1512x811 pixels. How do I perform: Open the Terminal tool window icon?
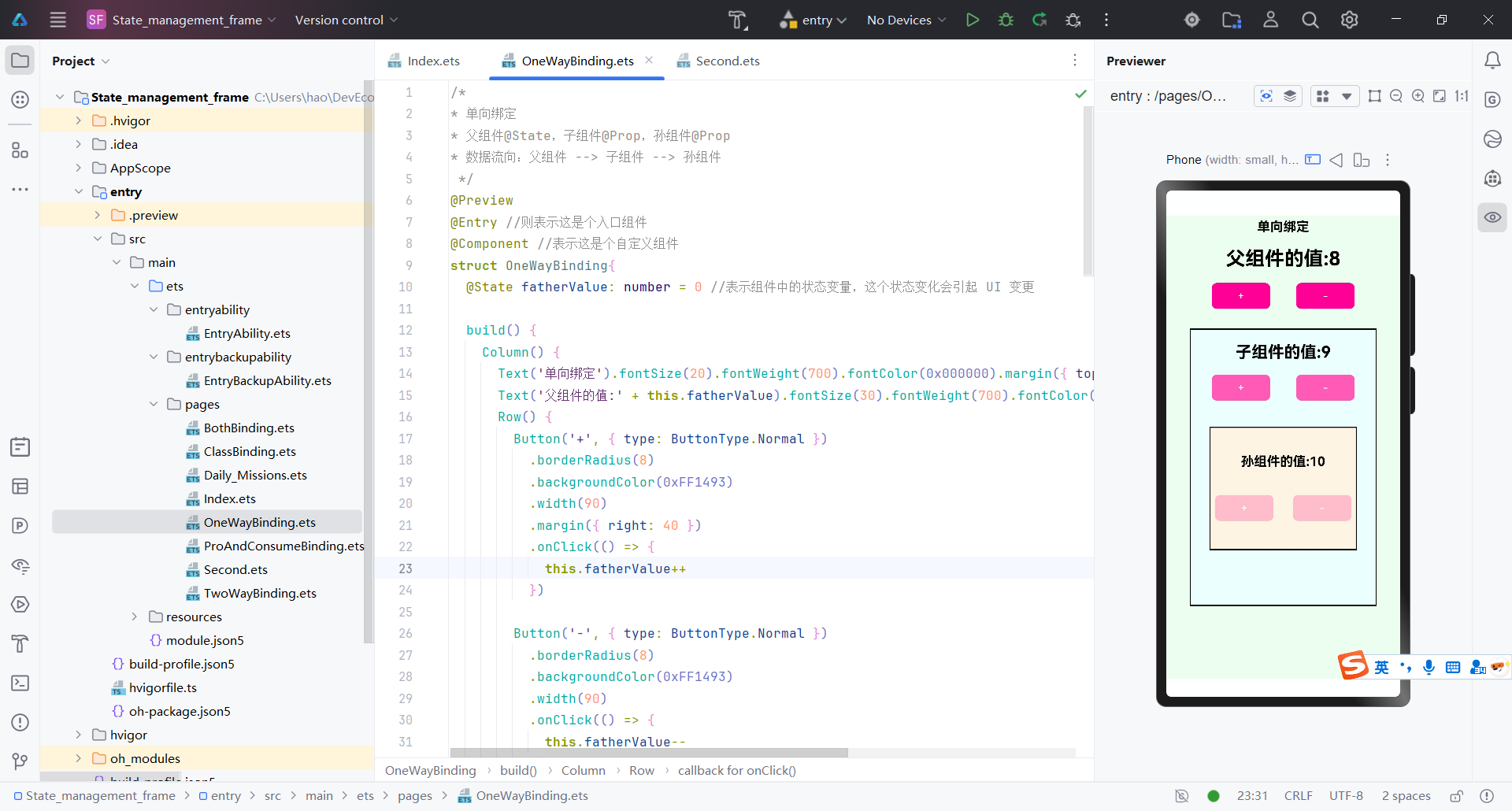point(20,683)
